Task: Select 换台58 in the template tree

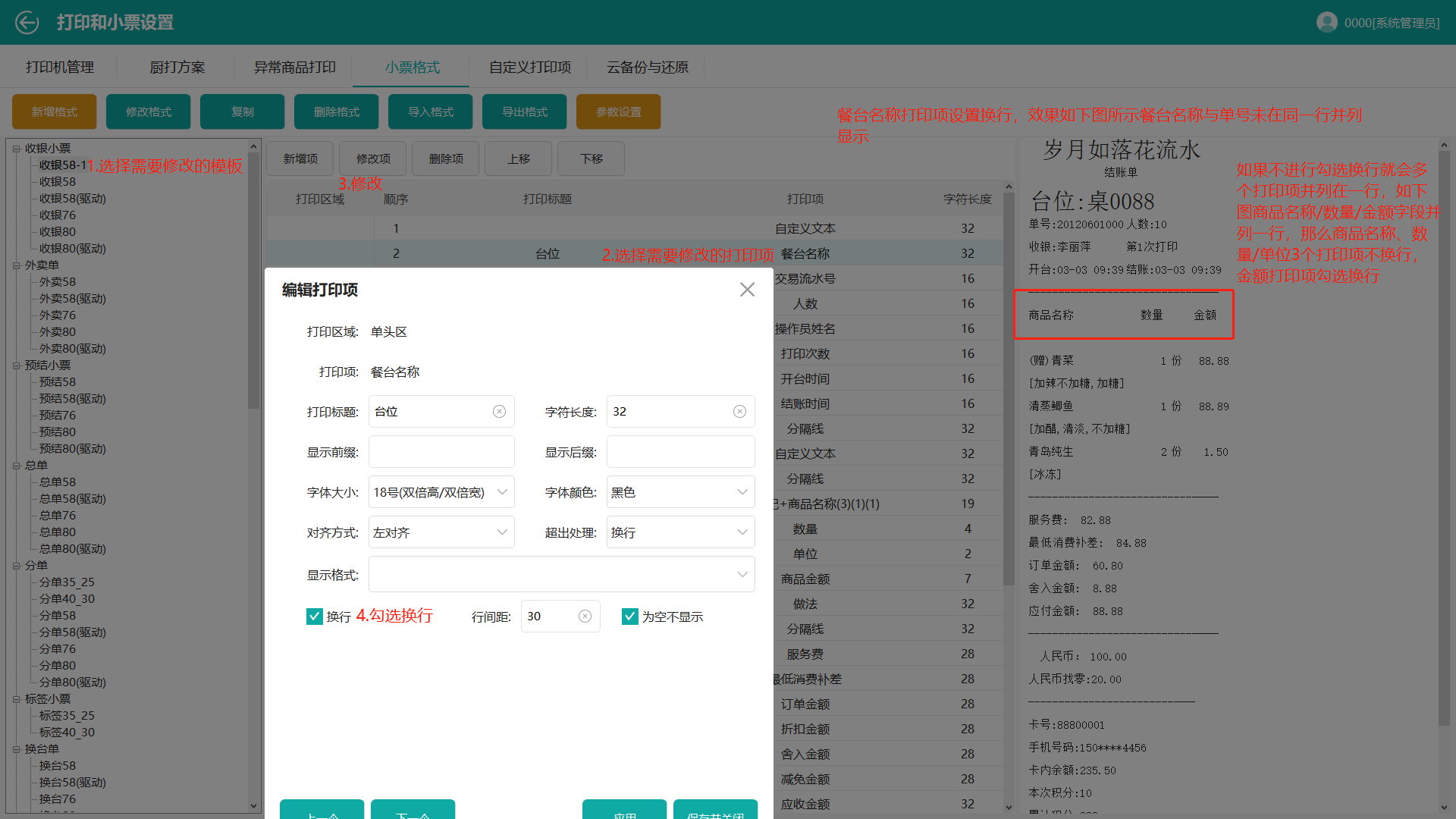Action: tap(58, 766)
